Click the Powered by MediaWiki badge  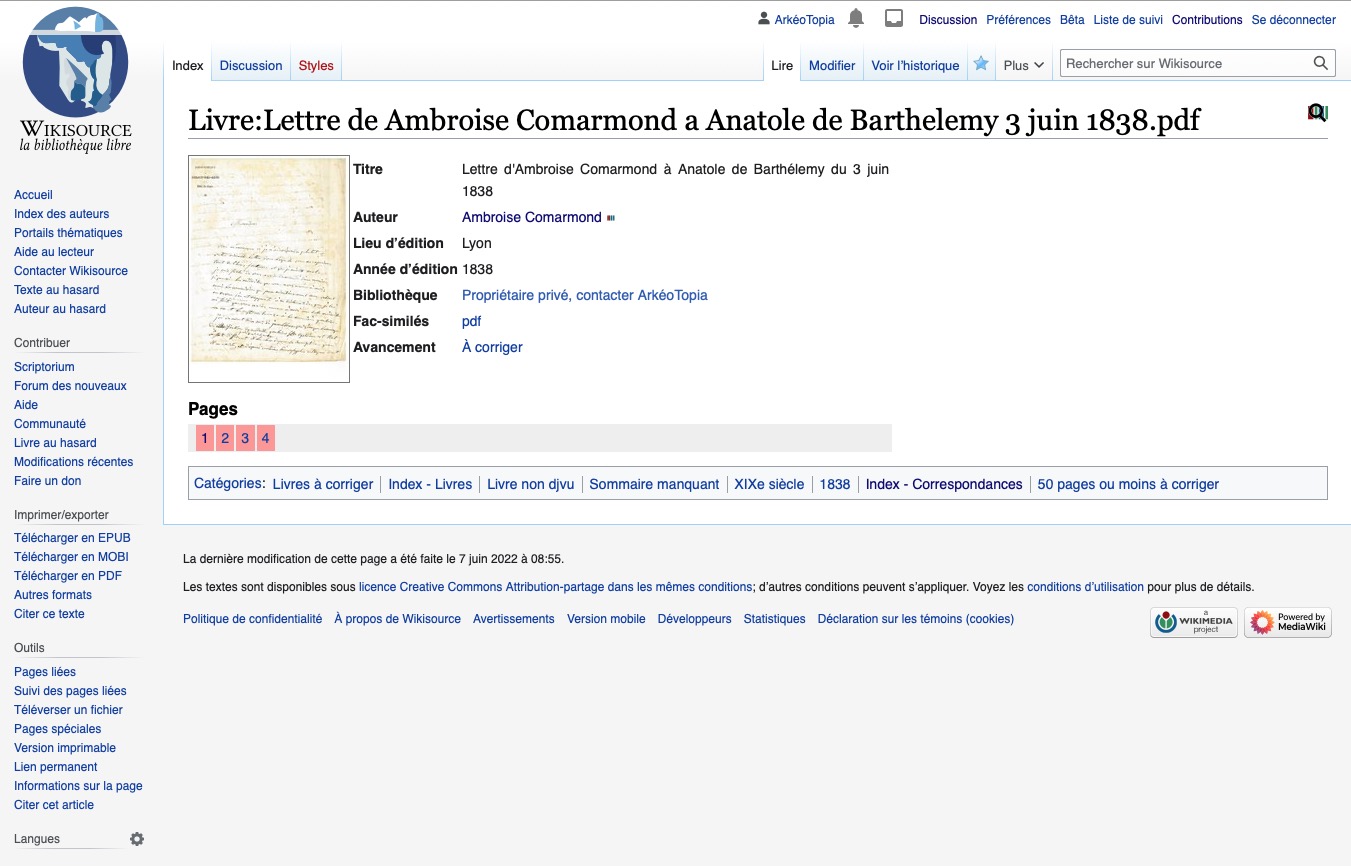pyautogui.click(x=1288, y=622)
